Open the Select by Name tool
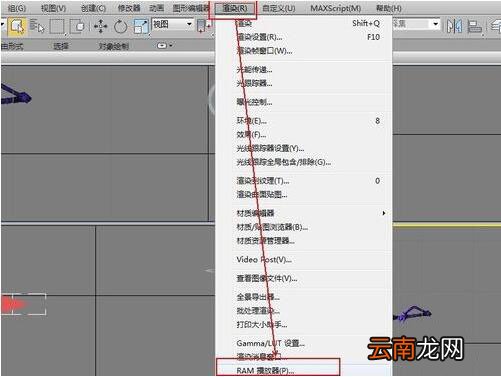Image resolution: width=501 pixels, height=377 pixels. pos(37,26)
